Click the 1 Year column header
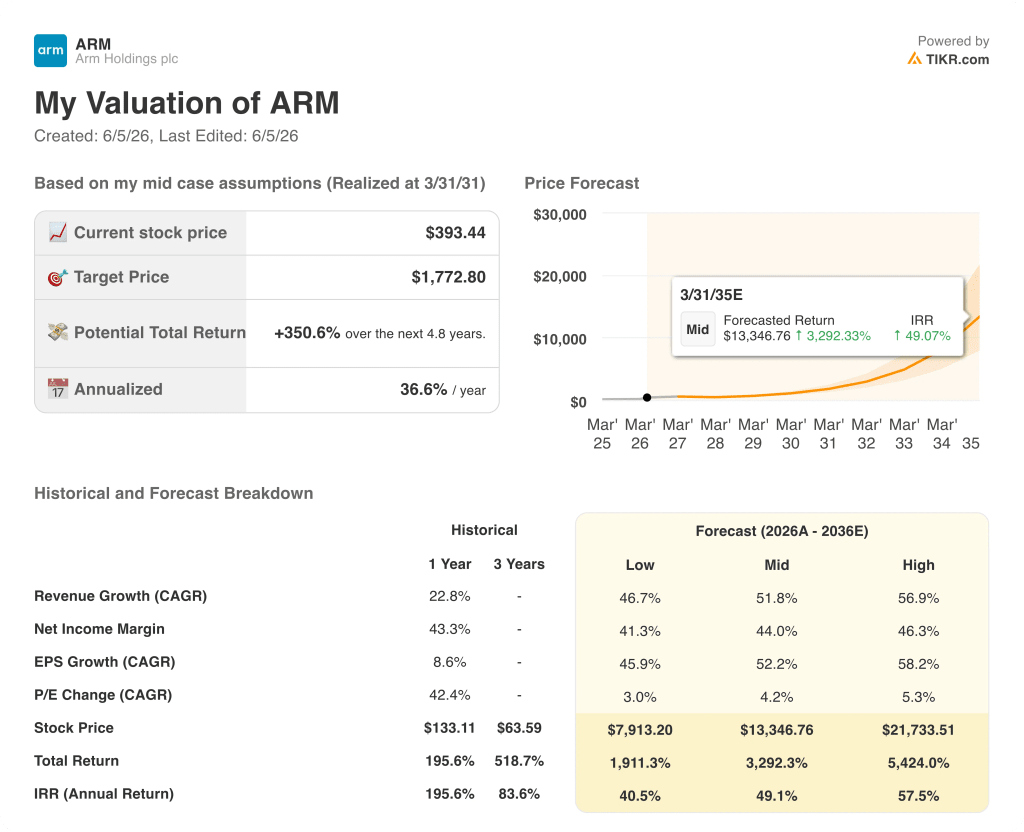The image size is (1024, 832). [449, 564]
